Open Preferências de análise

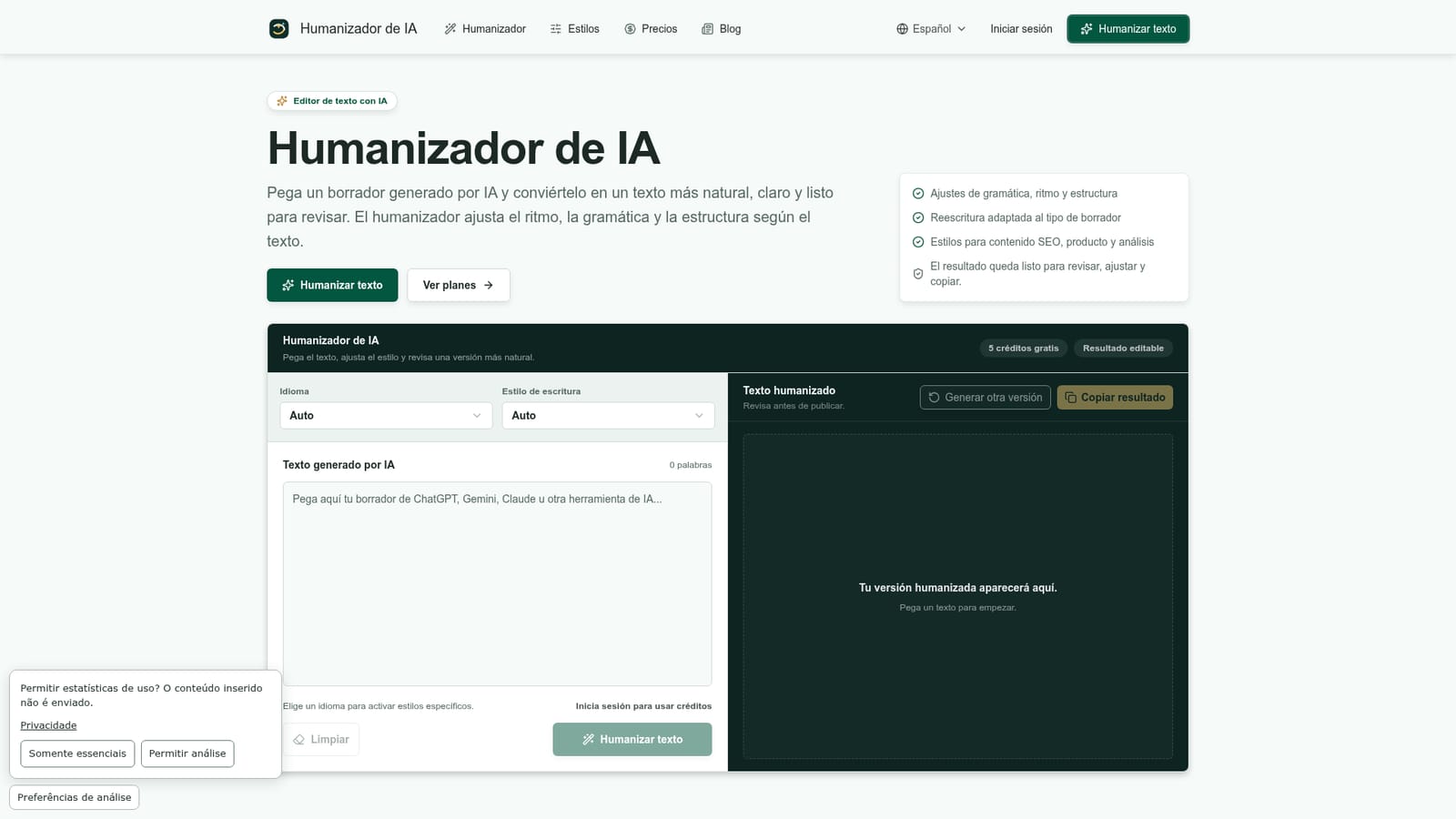point(75,797)
